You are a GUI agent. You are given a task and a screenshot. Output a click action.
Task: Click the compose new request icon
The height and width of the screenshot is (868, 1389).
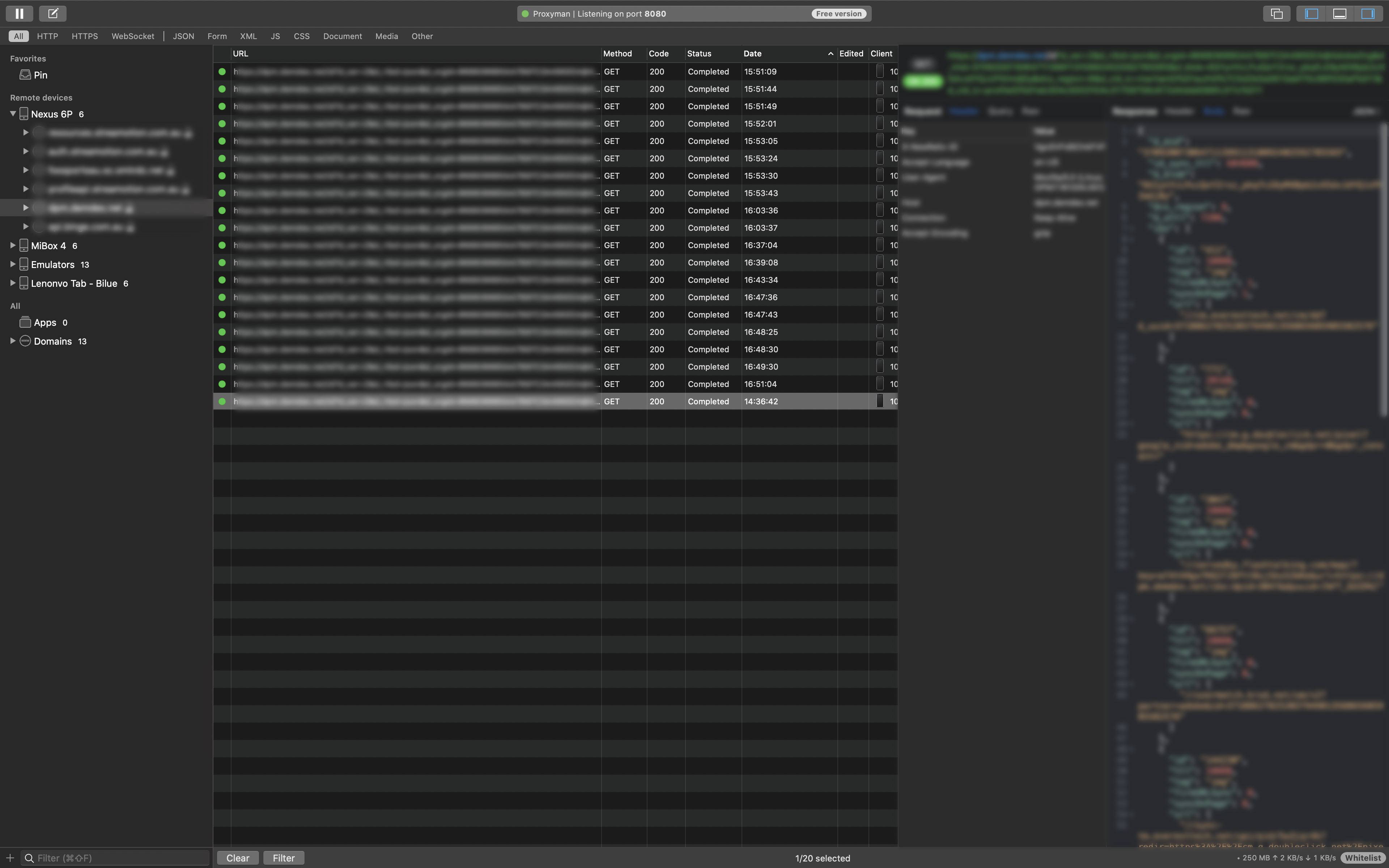coord(53,13)
